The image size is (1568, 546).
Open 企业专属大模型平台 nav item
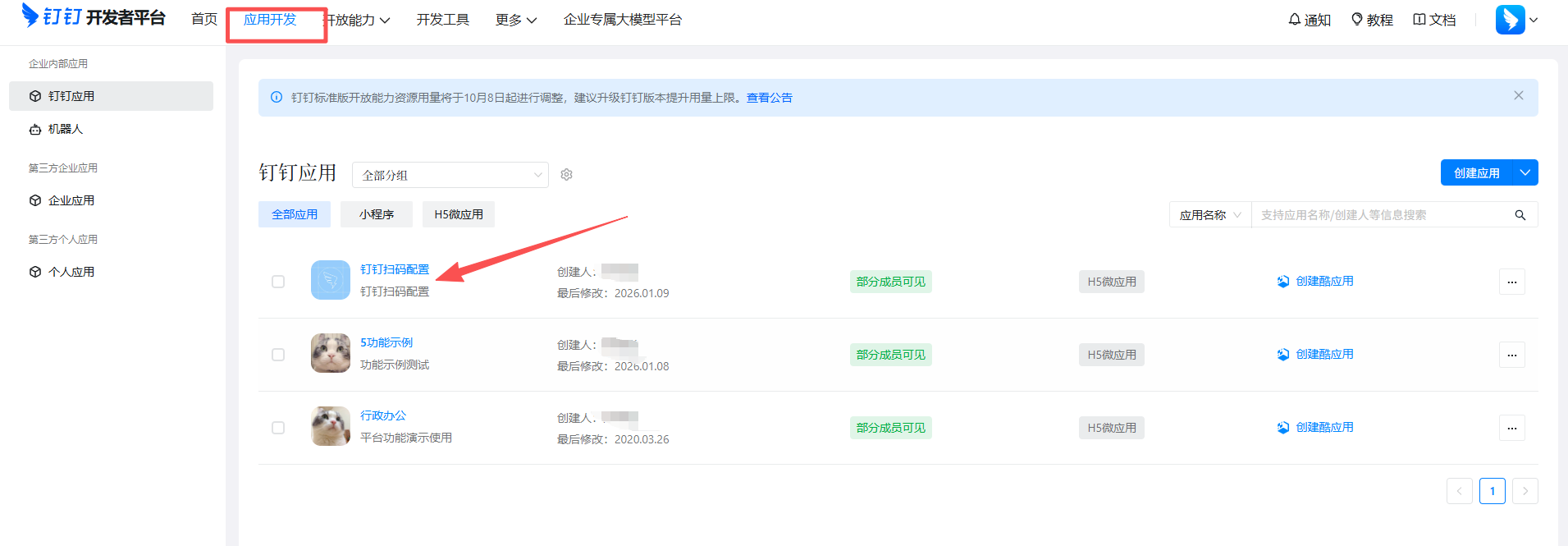623,19
